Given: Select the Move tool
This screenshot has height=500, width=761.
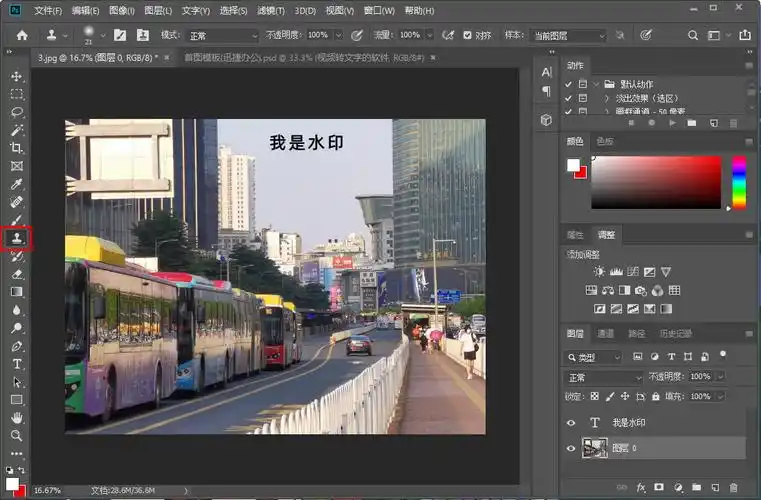Looking at the screenshot, I should [16, 76].
